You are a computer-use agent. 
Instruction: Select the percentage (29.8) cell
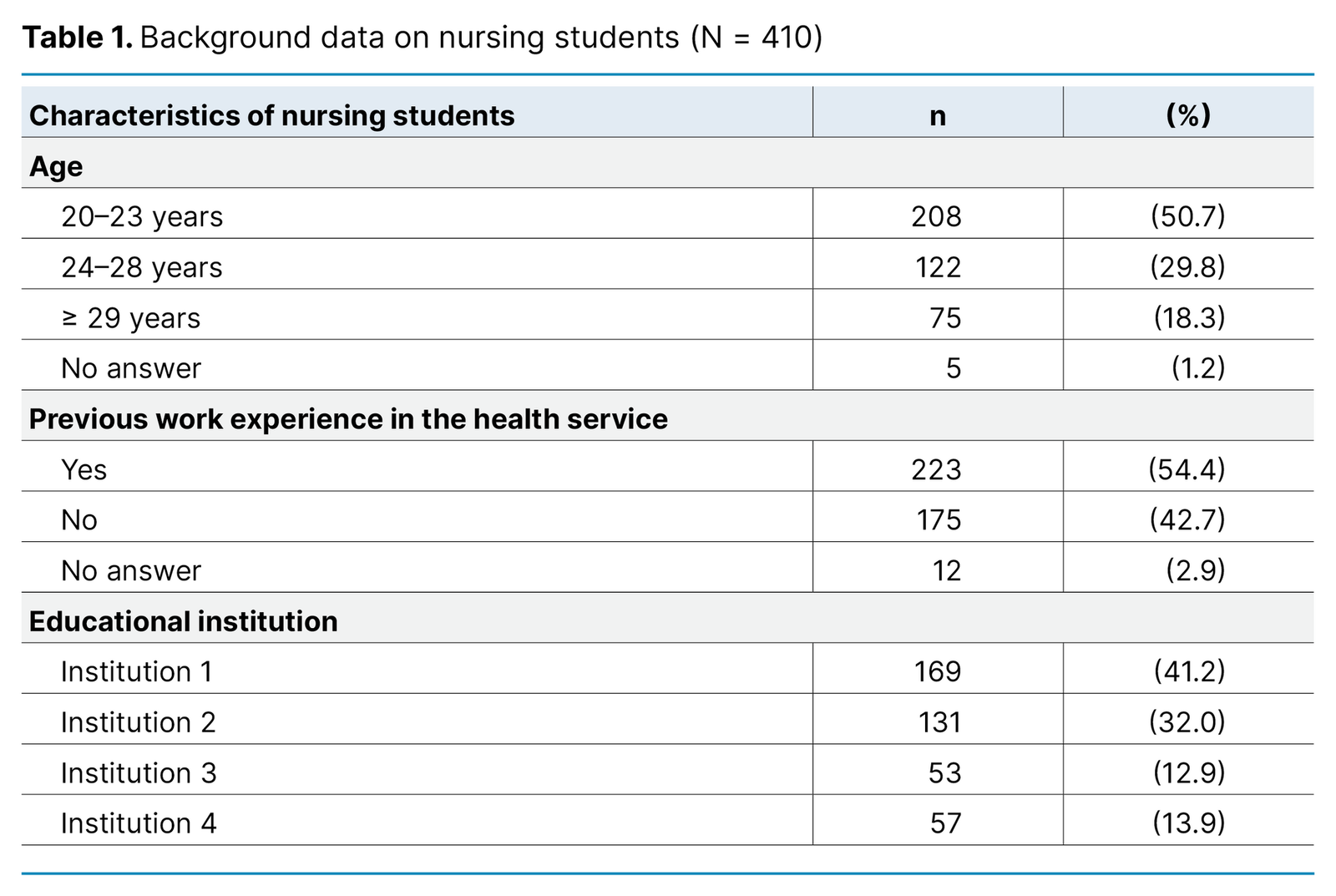click(1187, 267)
